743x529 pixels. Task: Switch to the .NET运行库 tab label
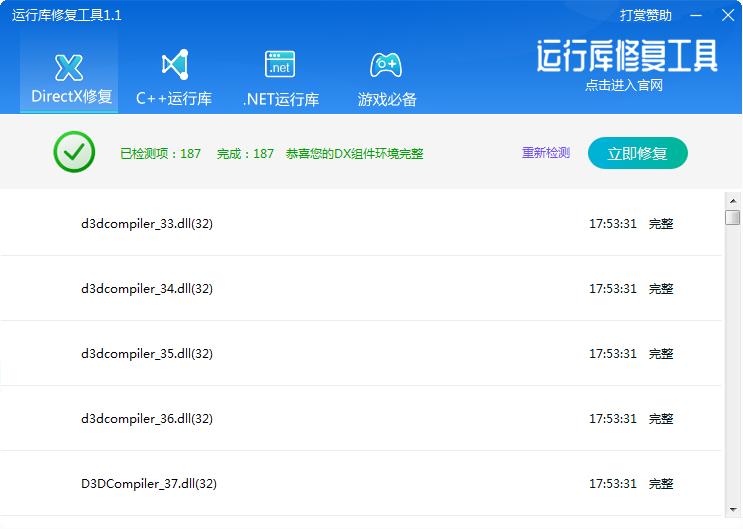(281, 99)
